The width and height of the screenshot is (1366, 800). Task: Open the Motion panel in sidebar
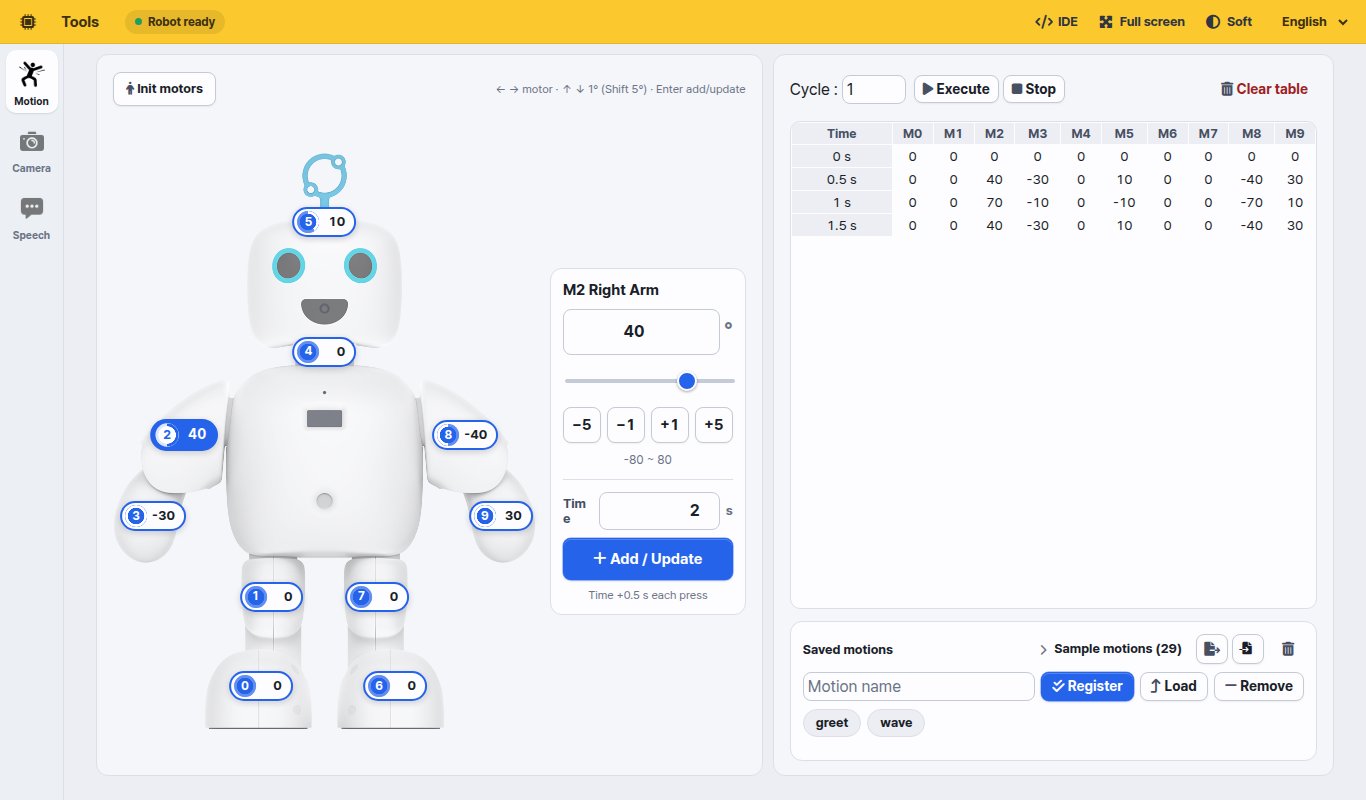tap(32, 81)
